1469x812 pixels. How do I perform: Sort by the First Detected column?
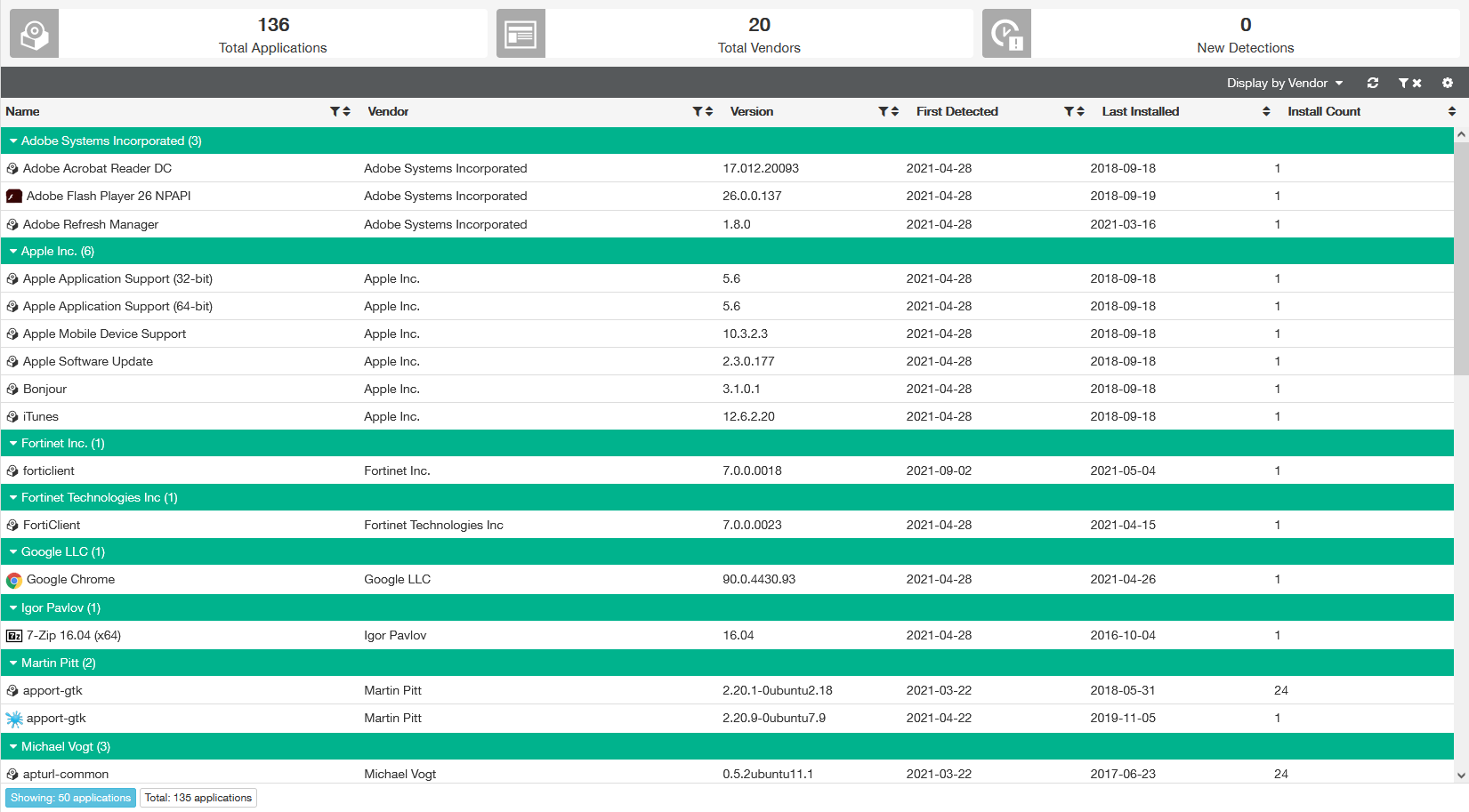pos(1080,111)
